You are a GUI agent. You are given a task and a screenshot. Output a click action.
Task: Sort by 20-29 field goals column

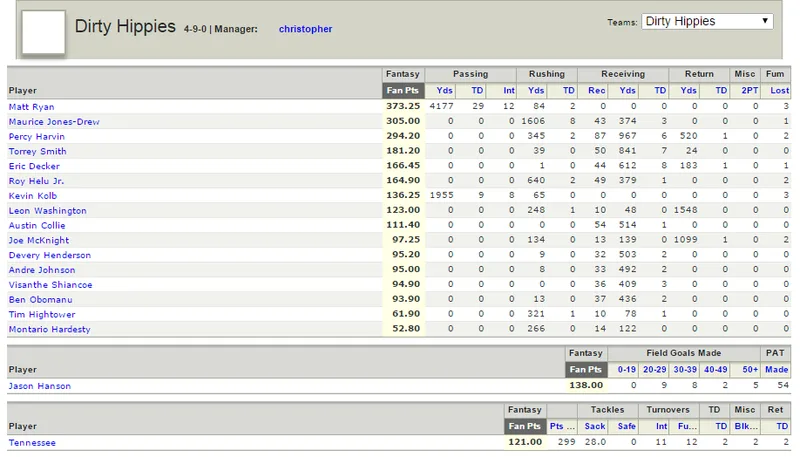[655, 369]
